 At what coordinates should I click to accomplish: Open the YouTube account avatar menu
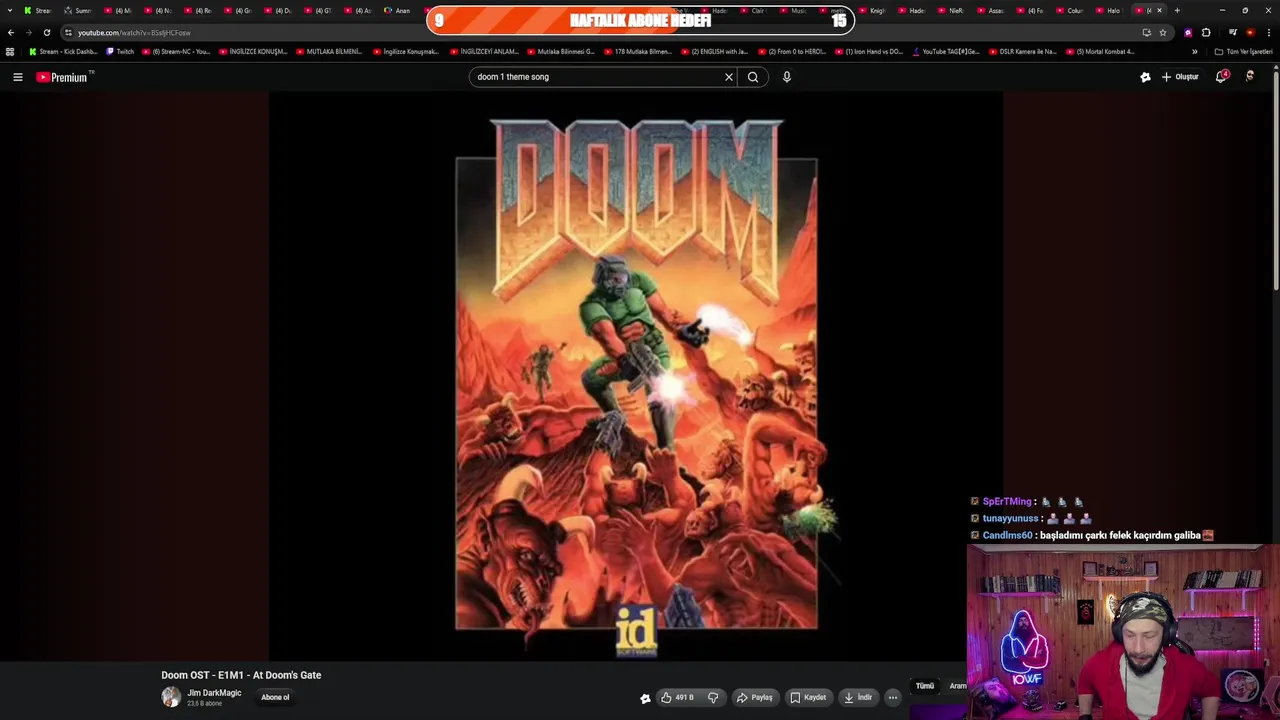(1250, 77)
